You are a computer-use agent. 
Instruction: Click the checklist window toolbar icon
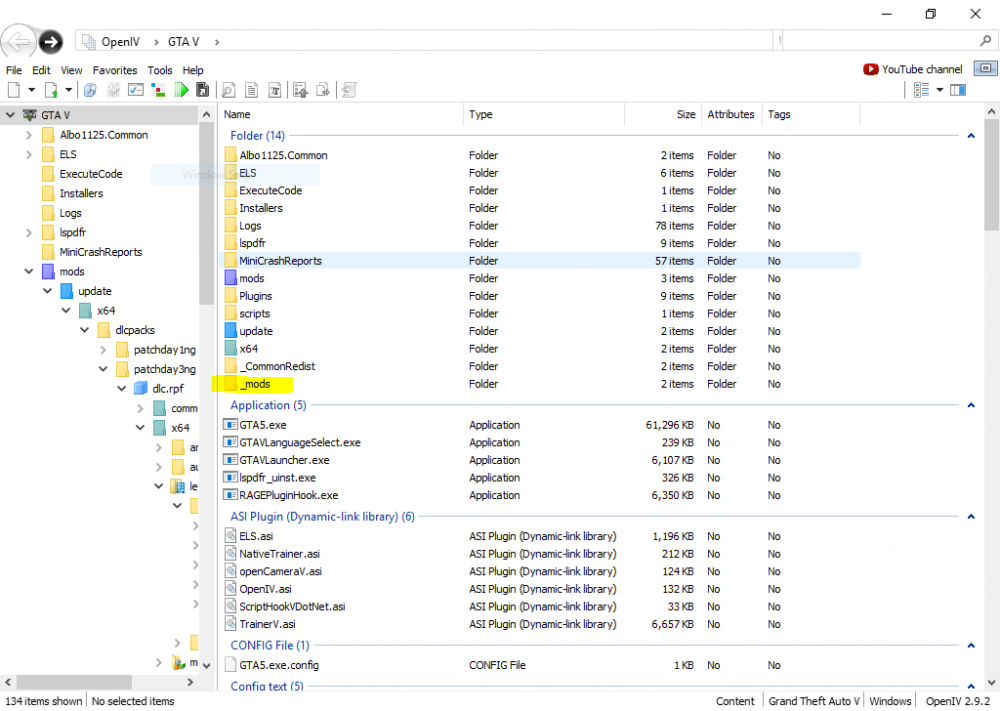pyautogui.click(x=135, y=90)
